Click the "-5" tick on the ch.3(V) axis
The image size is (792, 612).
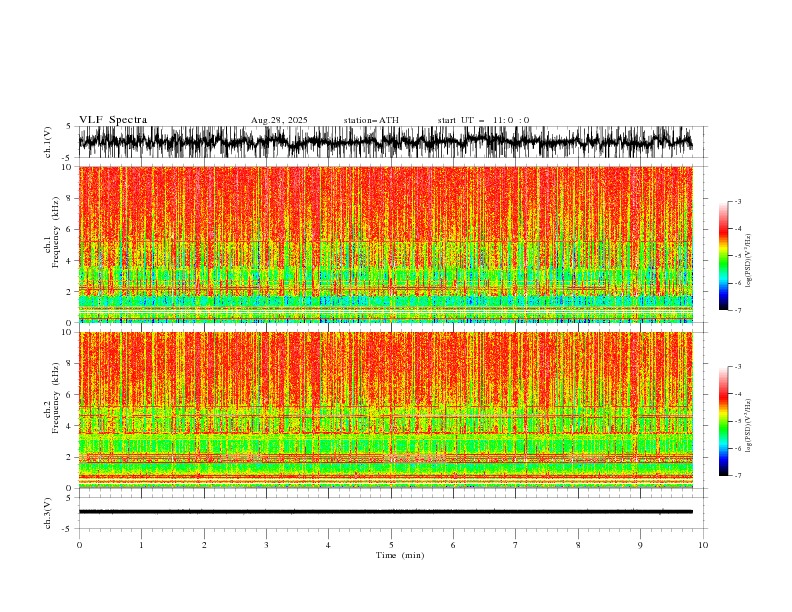(68, 529)
